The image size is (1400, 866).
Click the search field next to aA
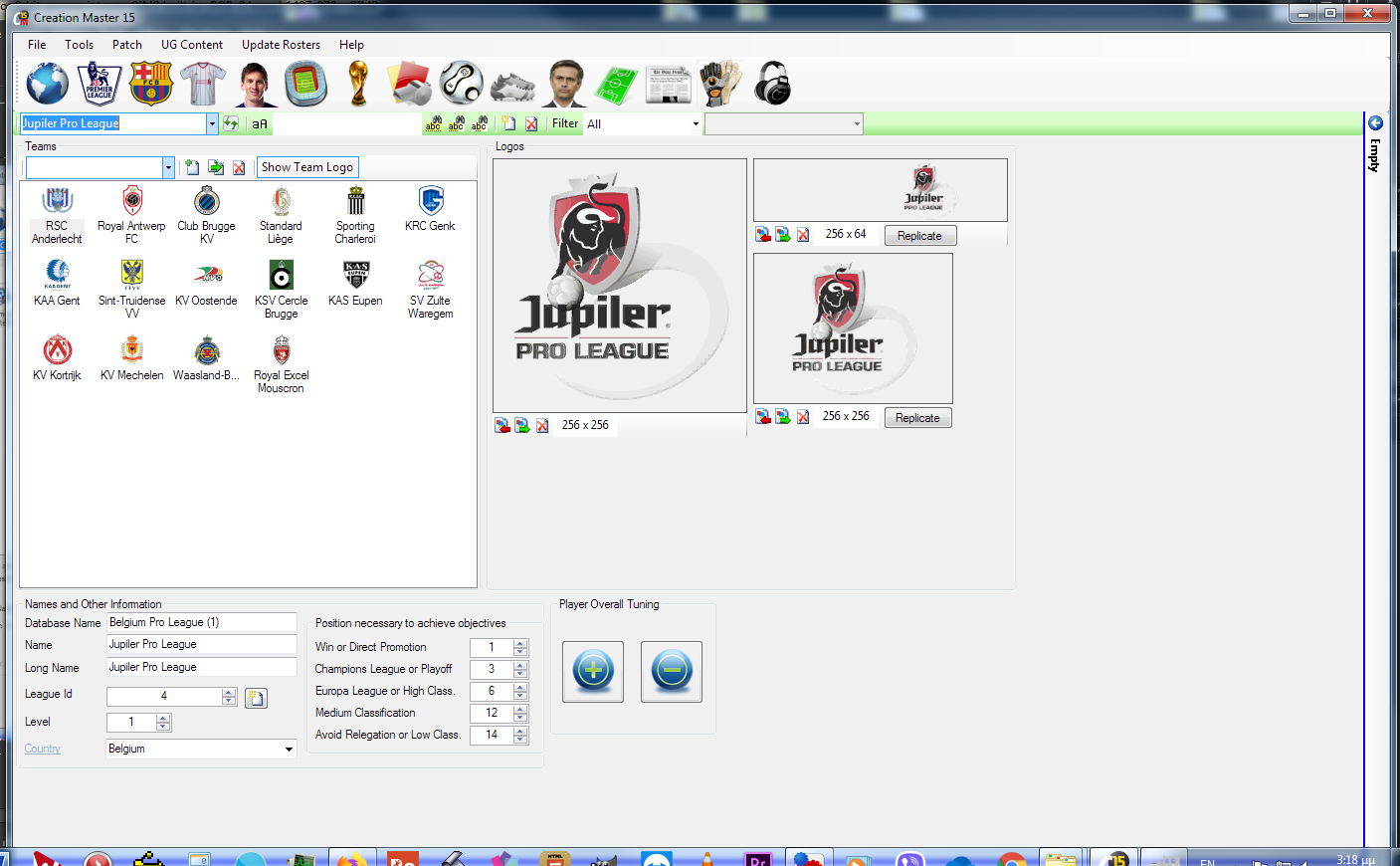pos(346,124)
